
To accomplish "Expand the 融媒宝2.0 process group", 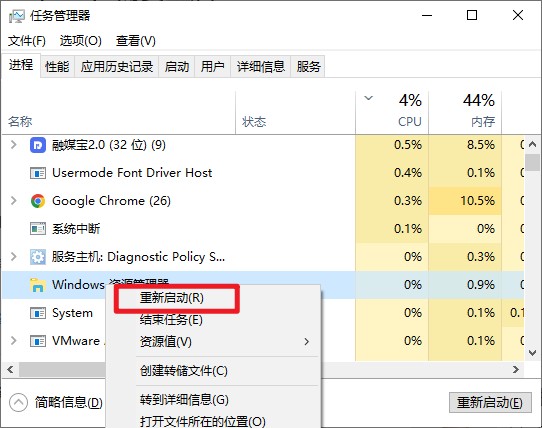I will pyautogui.click(x=13, y=145).
